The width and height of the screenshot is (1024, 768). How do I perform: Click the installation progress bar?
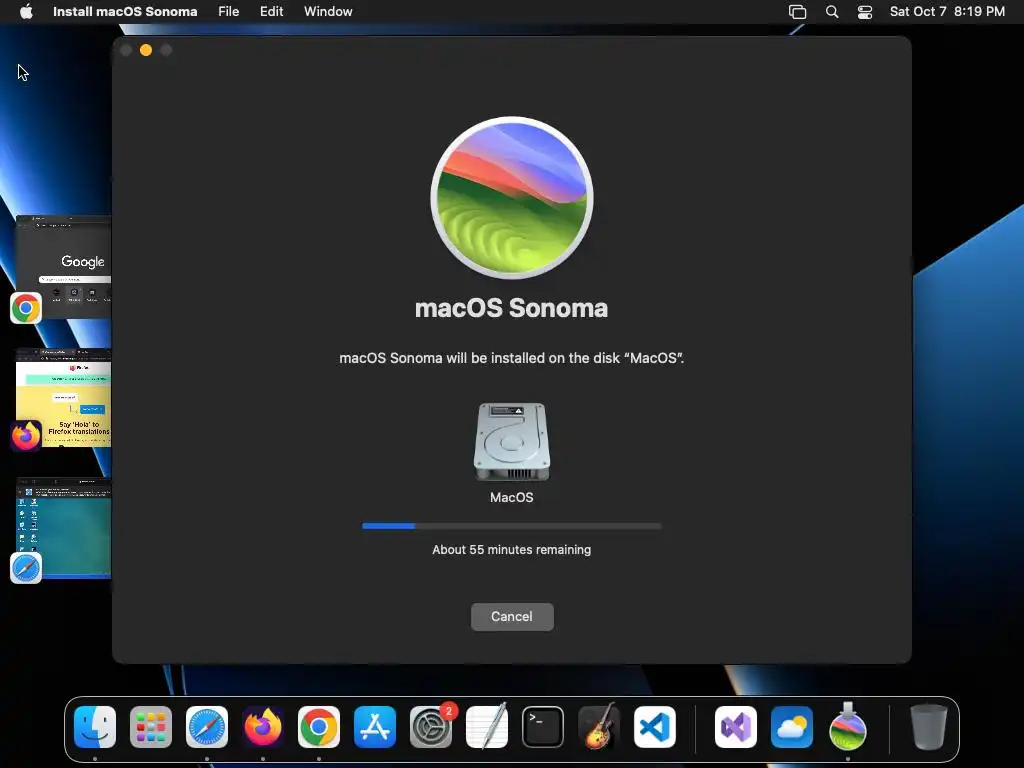coord(512,526)
